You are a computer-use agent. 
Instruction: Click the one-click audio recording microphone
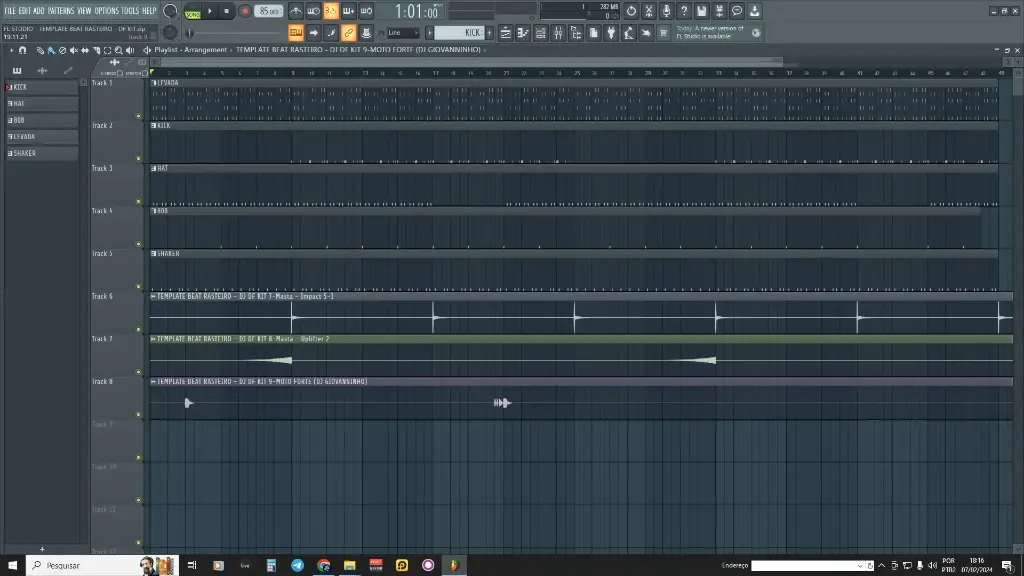click(x=666, y=11)
